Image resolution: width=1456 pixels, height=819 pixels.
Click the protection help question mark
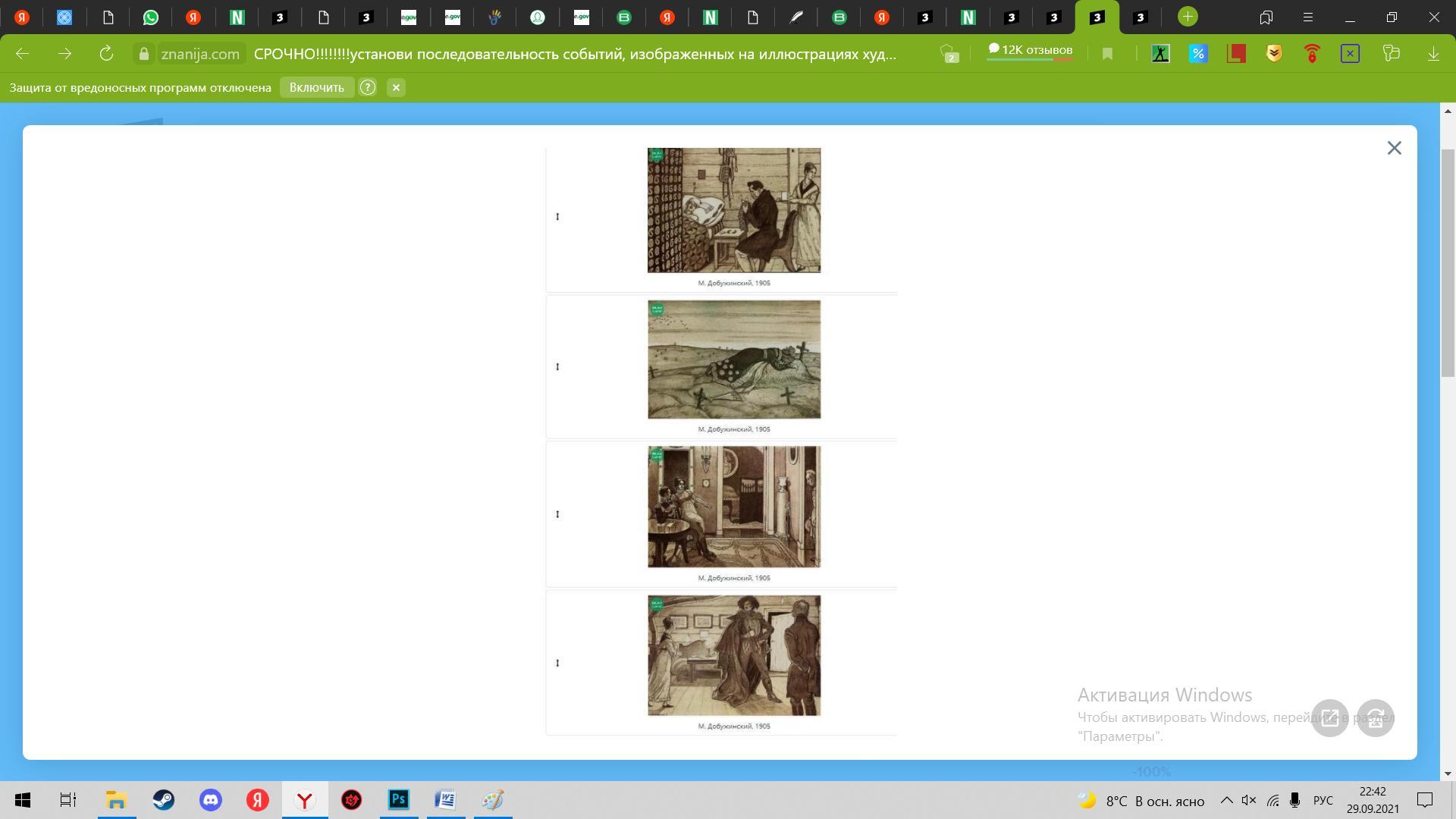pyautogui.click(x=368, y=87)
